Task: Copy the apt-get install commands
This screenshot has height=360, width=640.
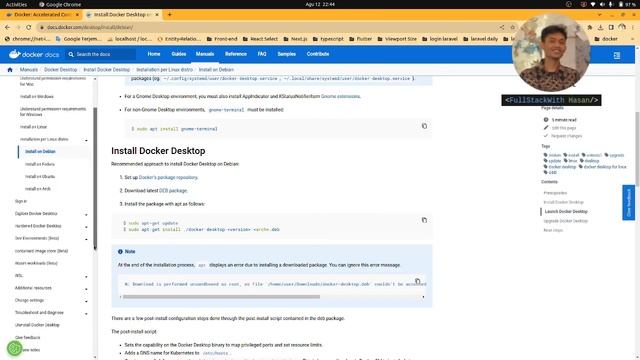Action: [424, 220]
